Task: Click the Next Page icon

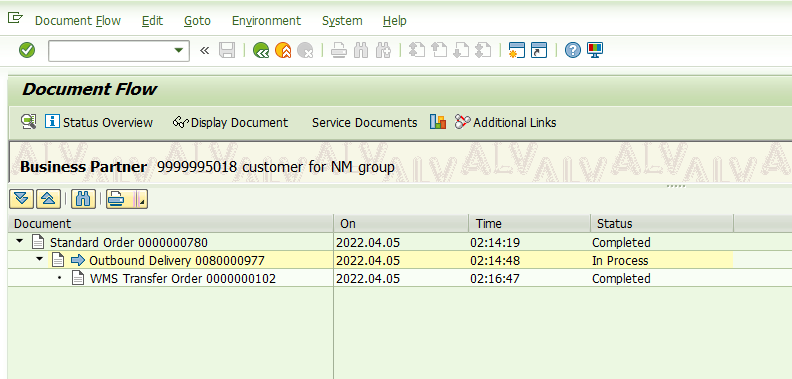Action: click(461, 51)
